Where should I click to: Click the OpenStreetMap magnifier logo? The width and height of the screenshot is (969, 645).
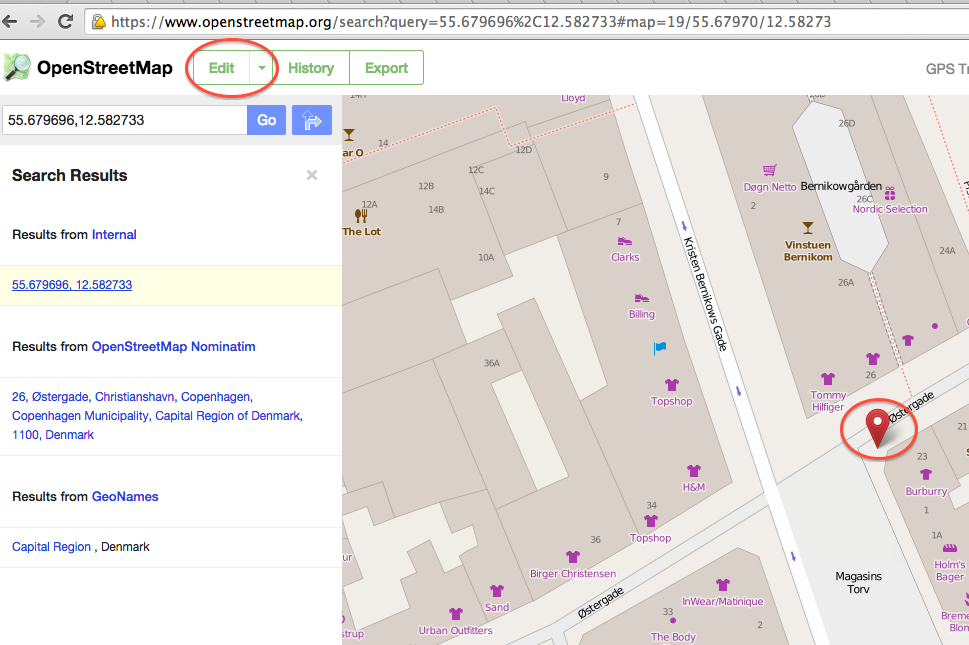point(17,67)
